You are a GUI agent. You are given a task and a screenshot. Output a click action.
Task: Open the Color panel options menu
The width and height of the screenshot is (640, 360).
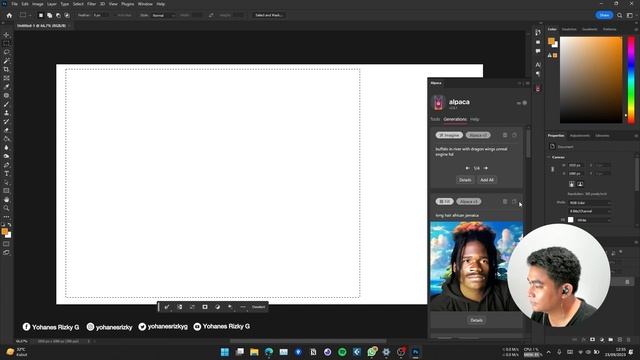point(636,29)
